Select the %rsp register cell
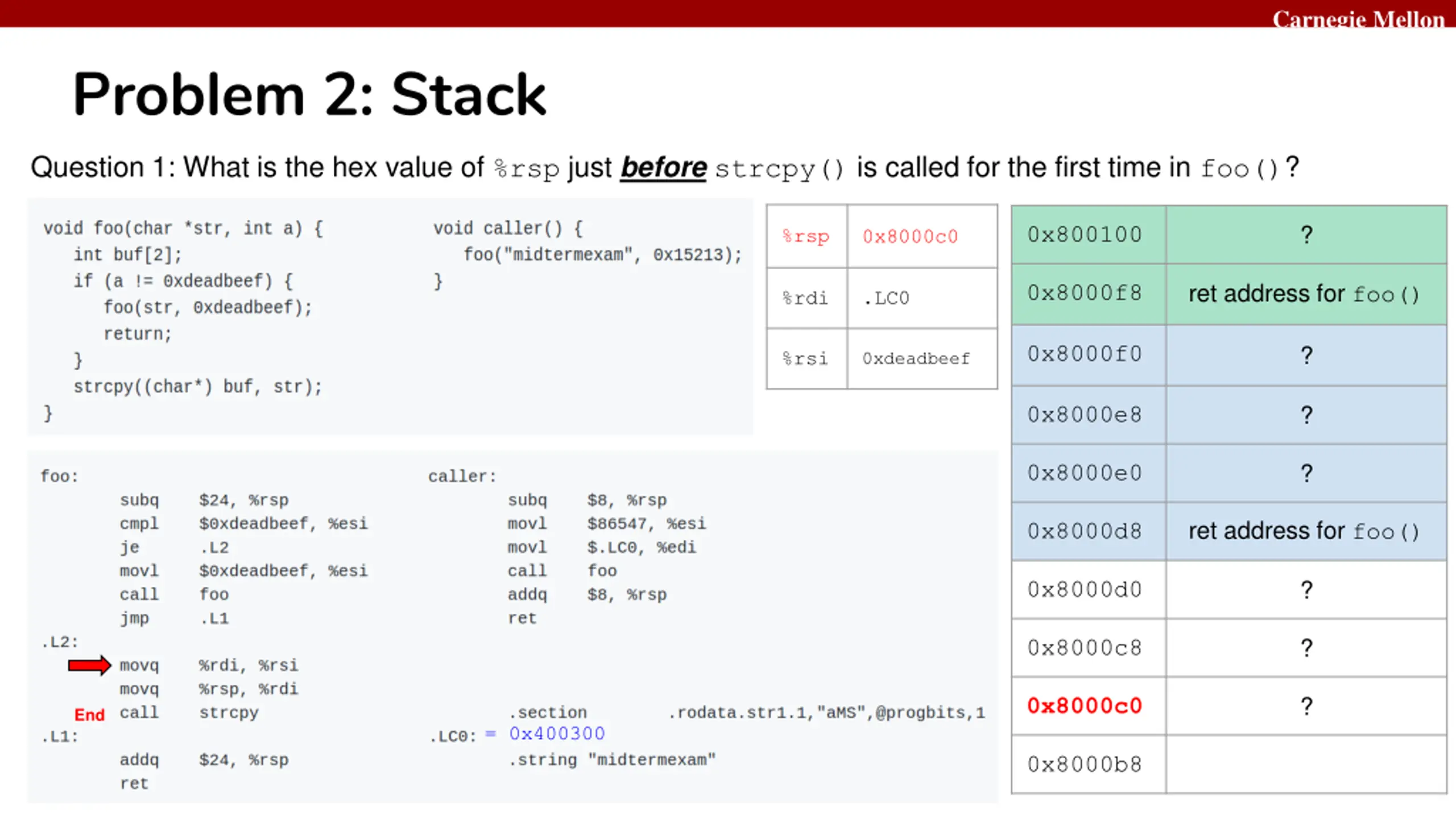The height and width of the screenshot is (819, 1456). [x=806, y=236]
